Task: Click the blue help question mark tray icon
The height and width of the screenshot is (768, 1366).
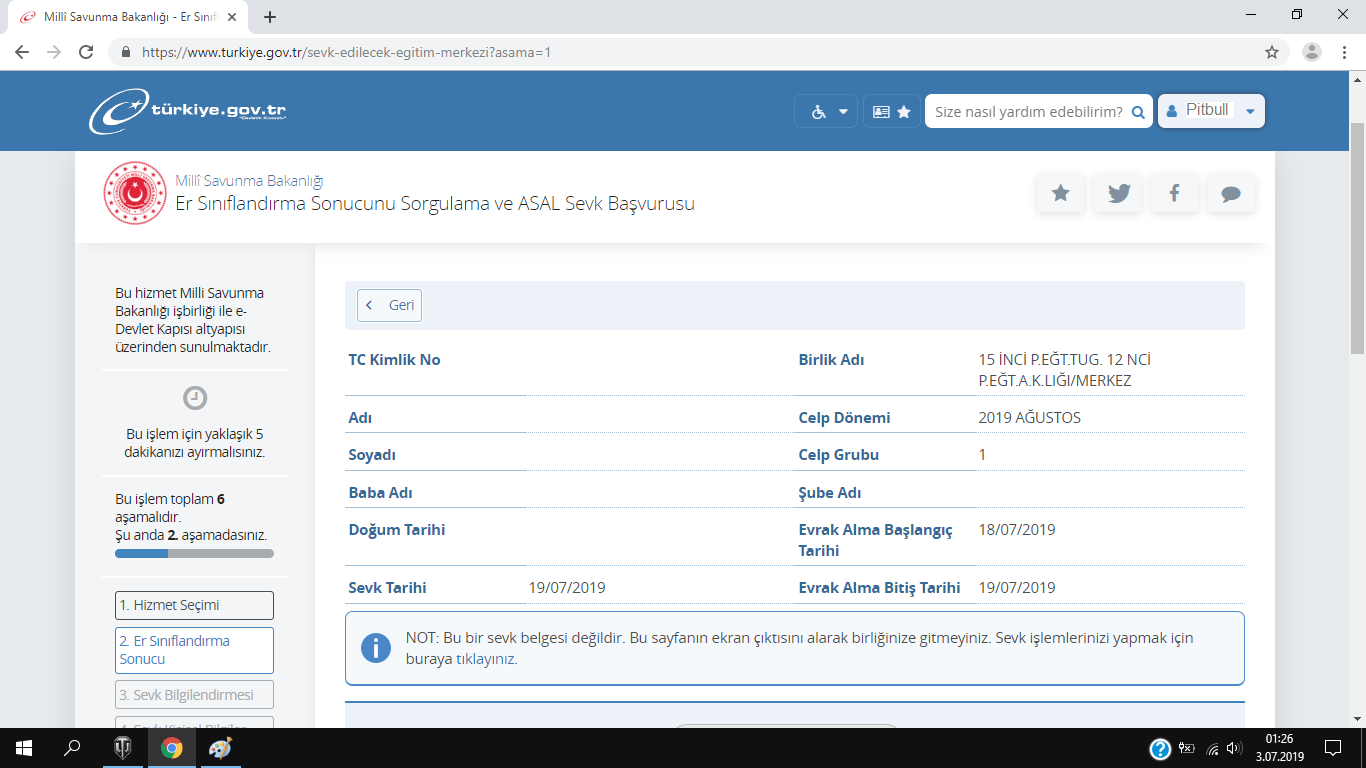Action: click(x=1160, y=748)
